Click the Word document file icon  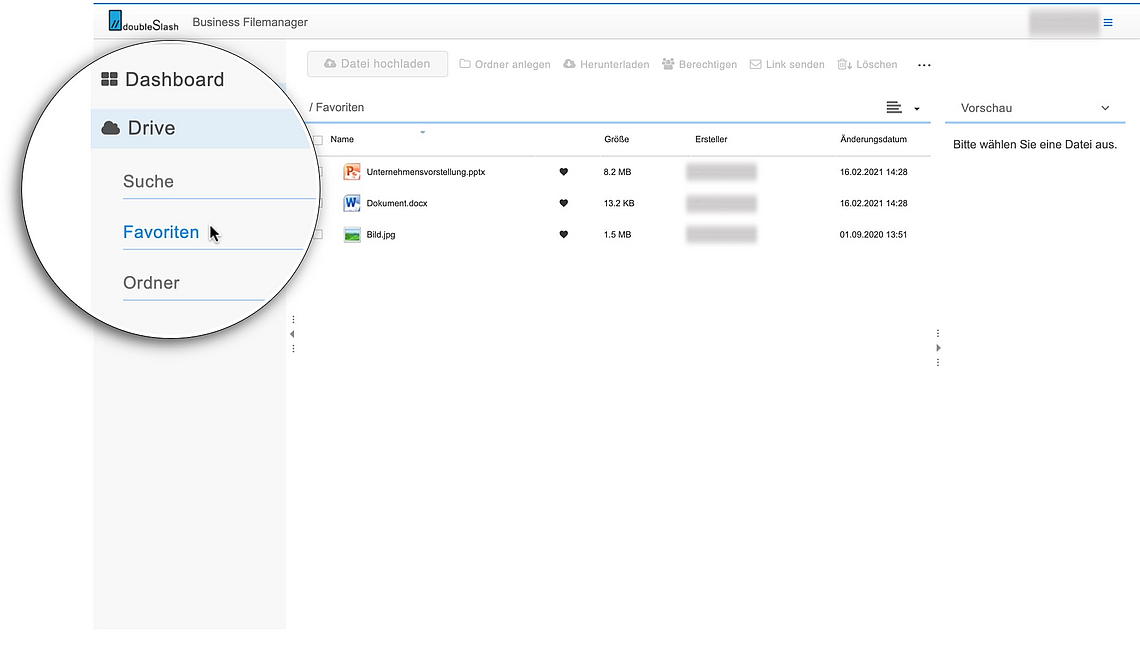351,203
